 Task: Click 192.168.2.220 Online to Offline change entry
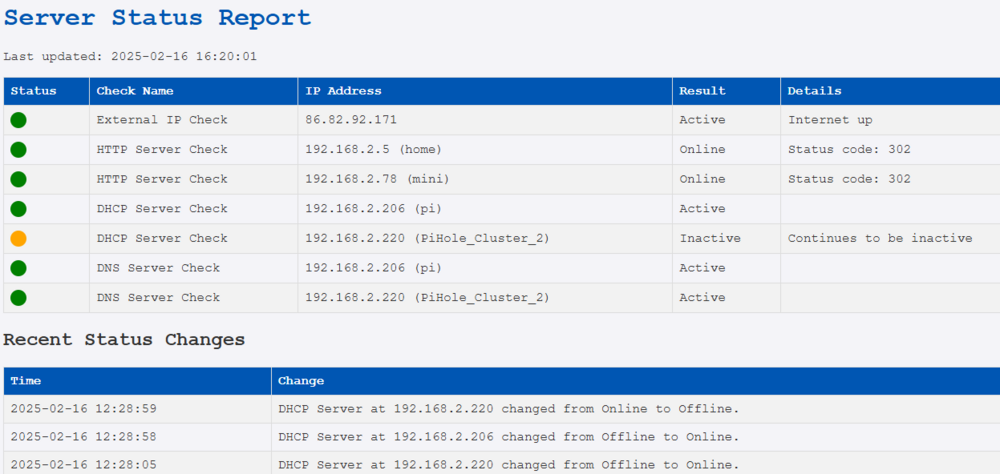pyautogui.click(x=509, y=409)
